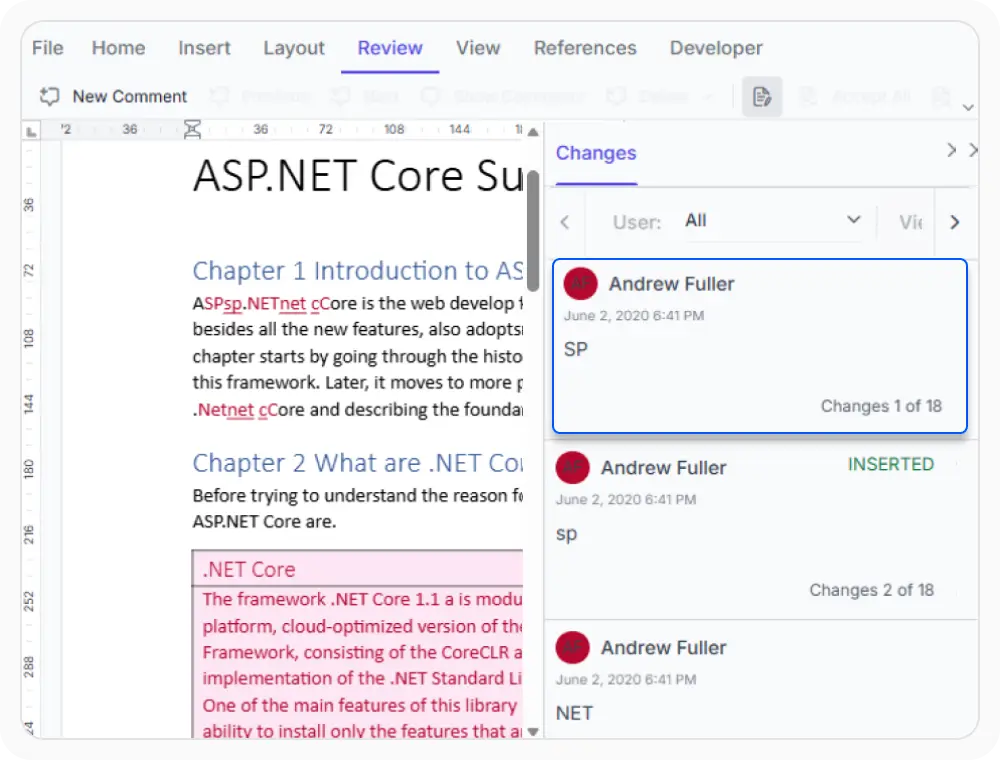Go to the References tab
The height and width of the screenshot is (760, 1000).
(585, 48)
